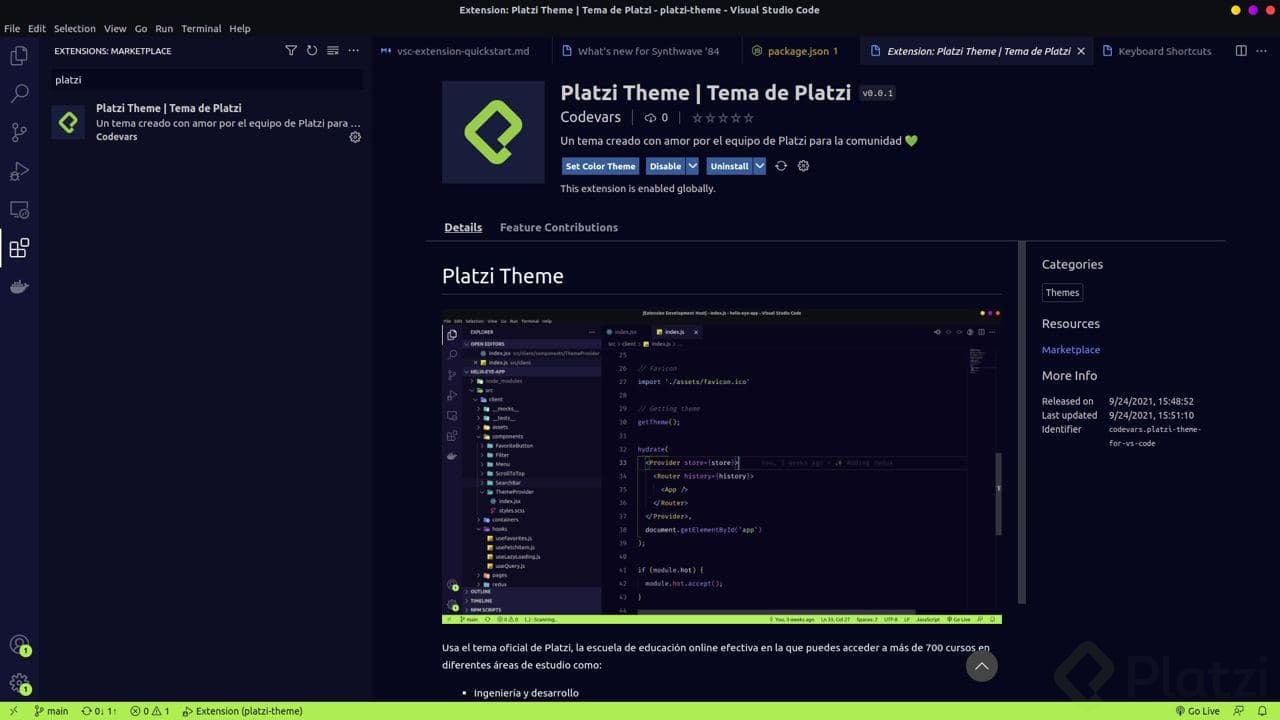
Task: Open the Accounts menu icon
Action: click(19, 645)
